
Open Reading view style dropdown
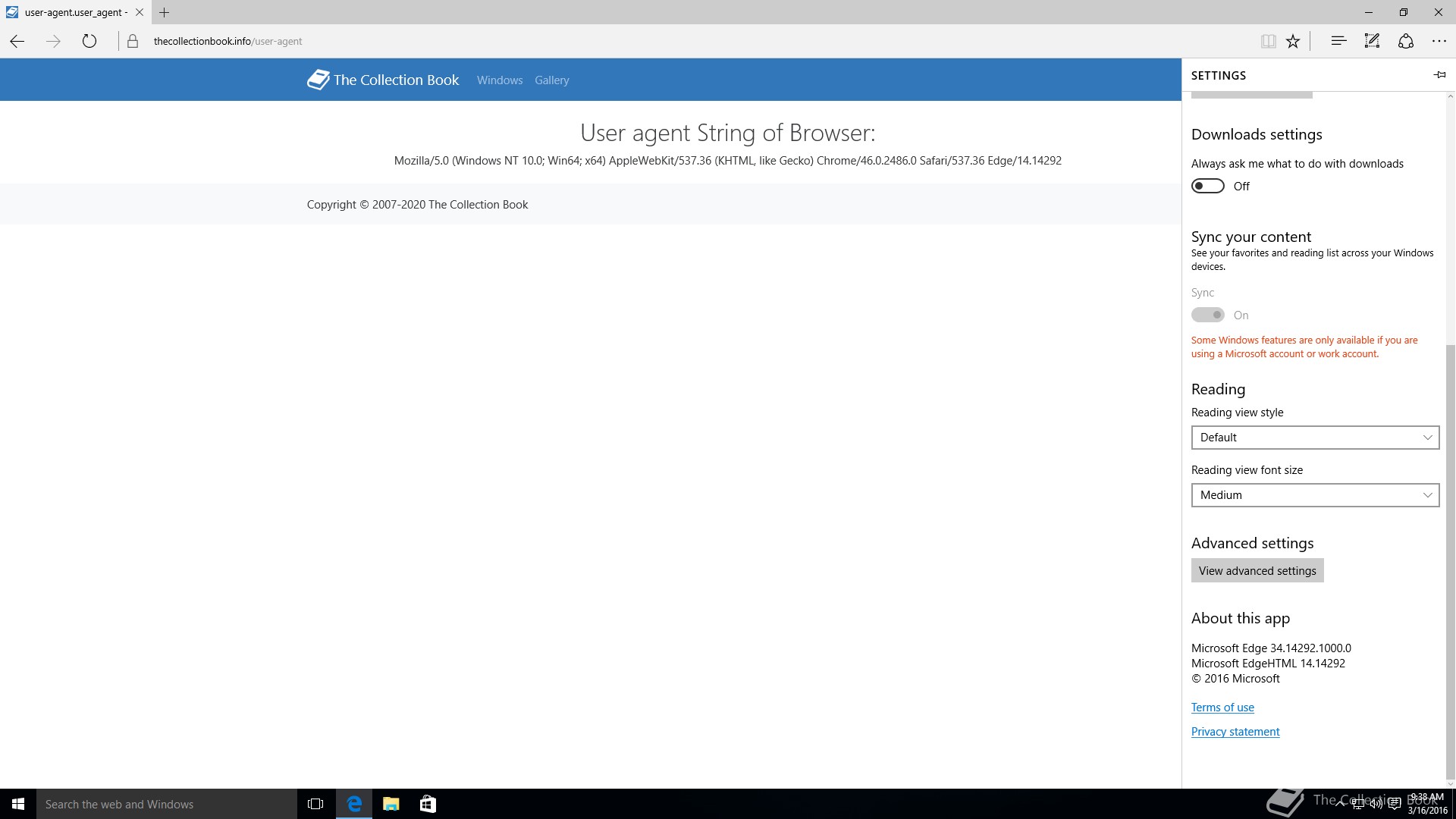(x=1315, y=438)
